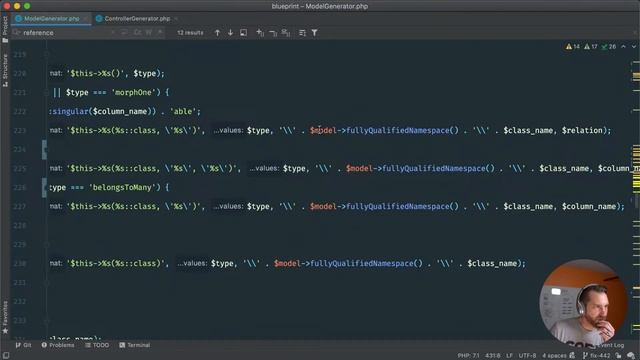The width and height of the screenshot is (640, 360).
Task: Switch to ModelGenerator.php tab
Action: coord(51,18)
